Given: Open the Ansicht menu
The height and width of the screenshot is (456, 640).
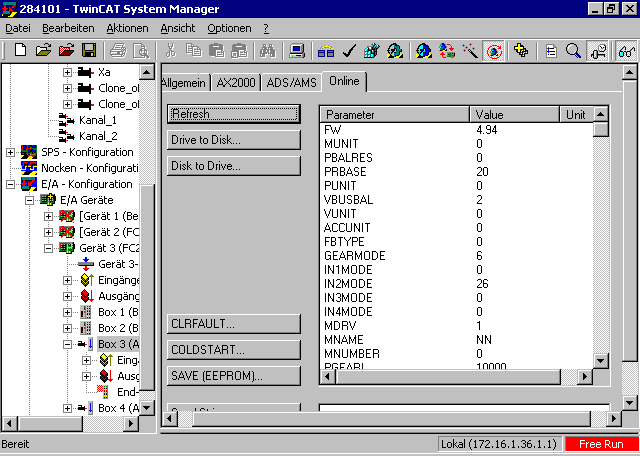Looking at the screenshot, I should [x=178, y=28].
